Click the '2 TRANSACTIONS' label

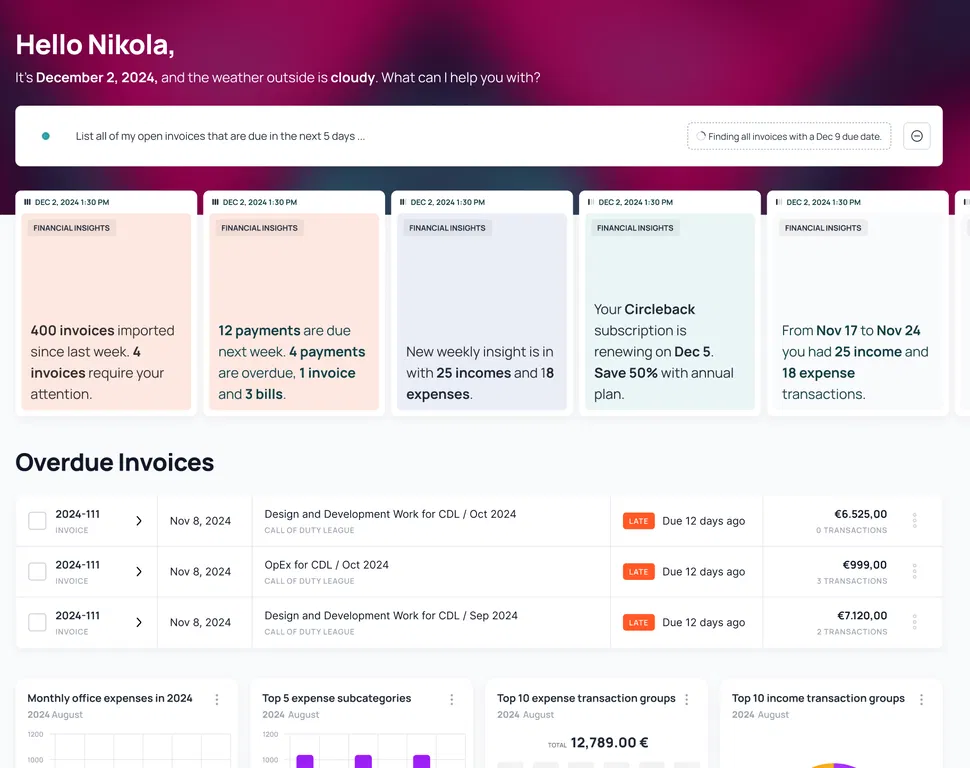(x=852, y=632)
